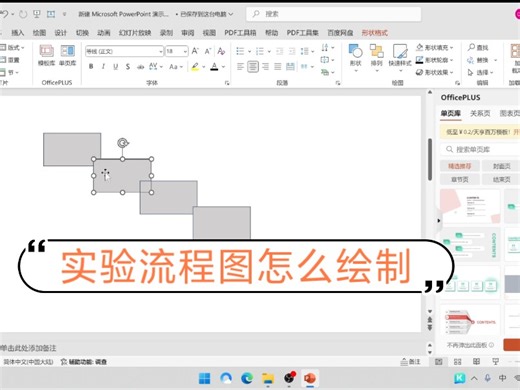Click rotate handle of selected rectangle
The image size is (520, 390).
pos(123,143)
